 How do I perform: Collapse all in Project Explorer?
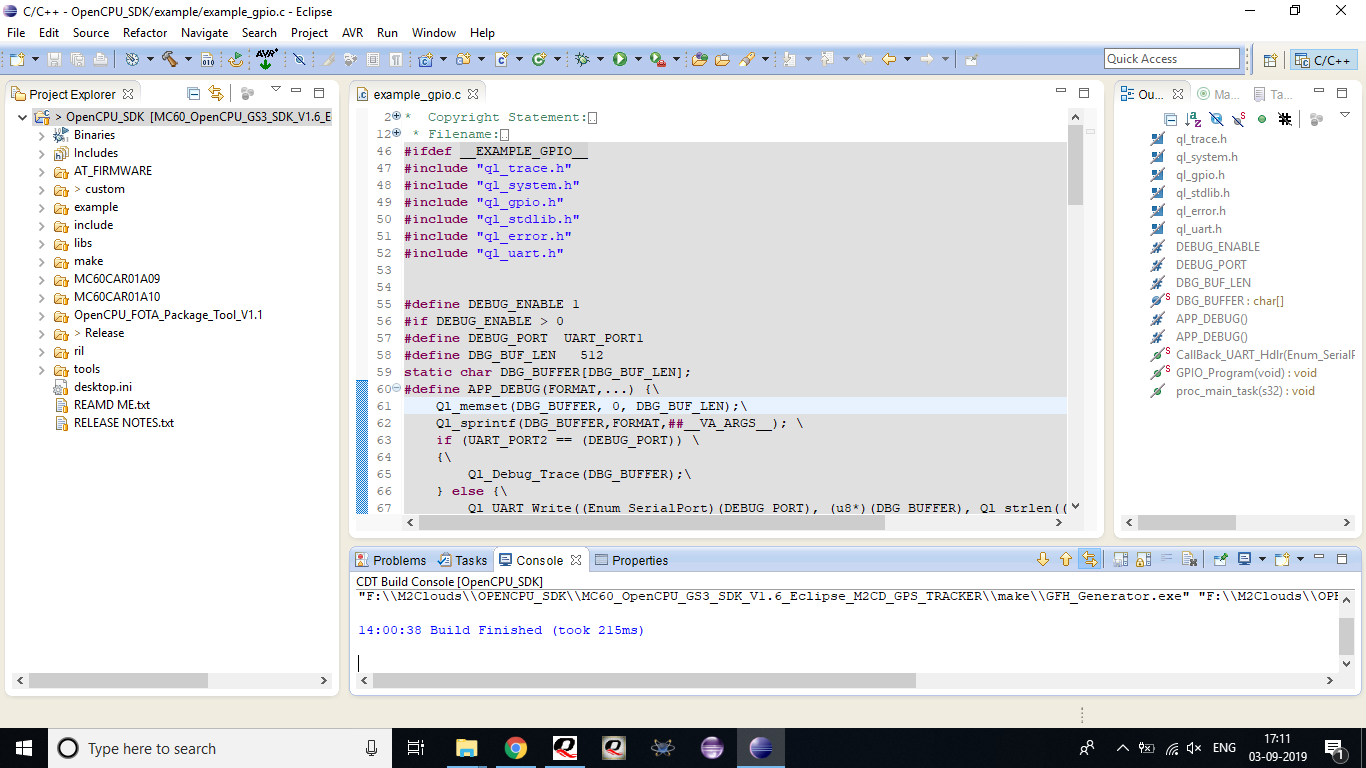point(194,94)
